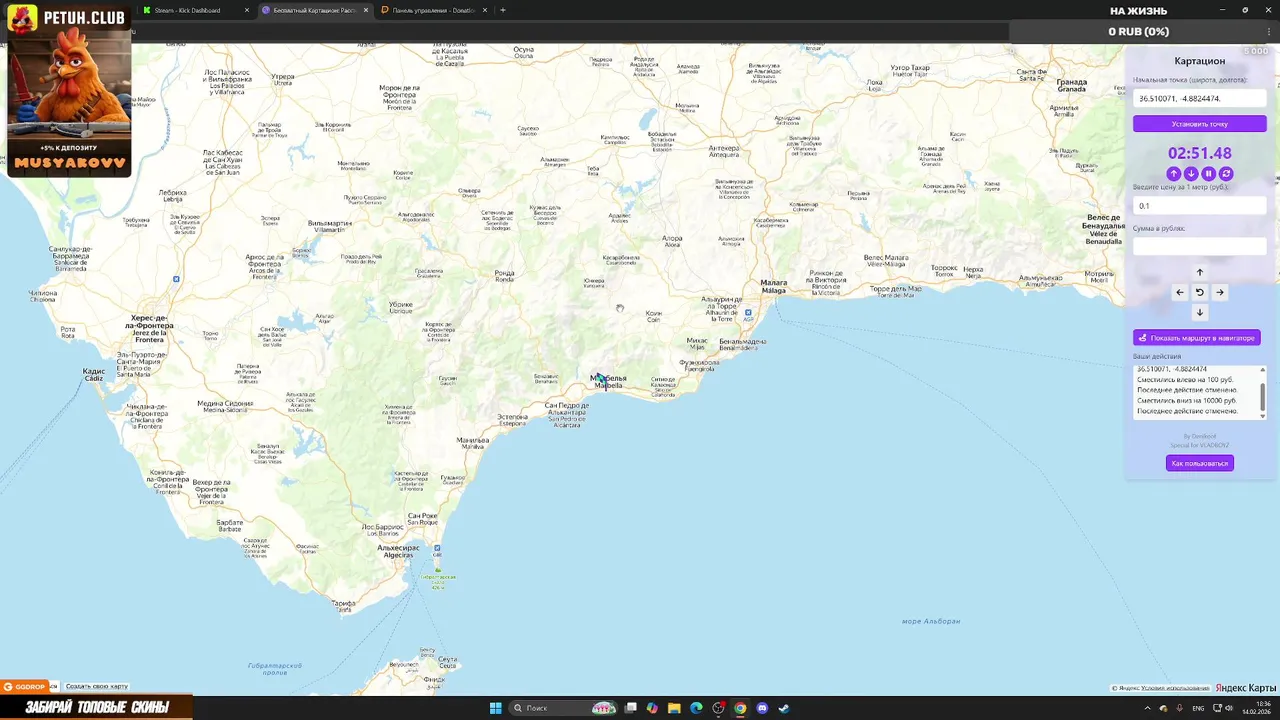Open File Explorer from taskbar
The height and width of the screenshot is (720, 1280).
click(x=674, y=708)
